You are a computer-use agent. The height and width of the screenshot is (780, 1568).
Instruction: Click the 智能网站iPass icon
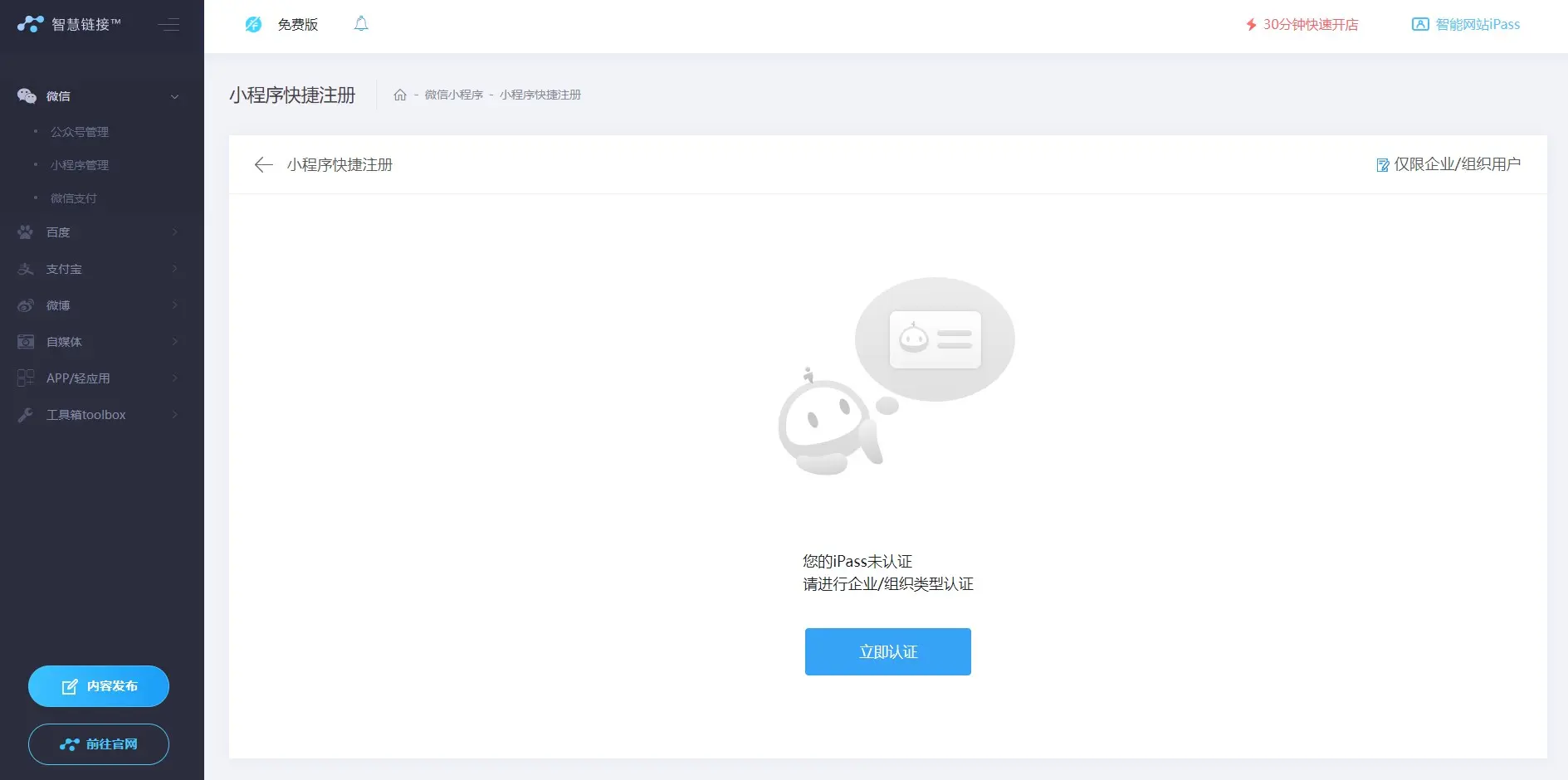1420,24
